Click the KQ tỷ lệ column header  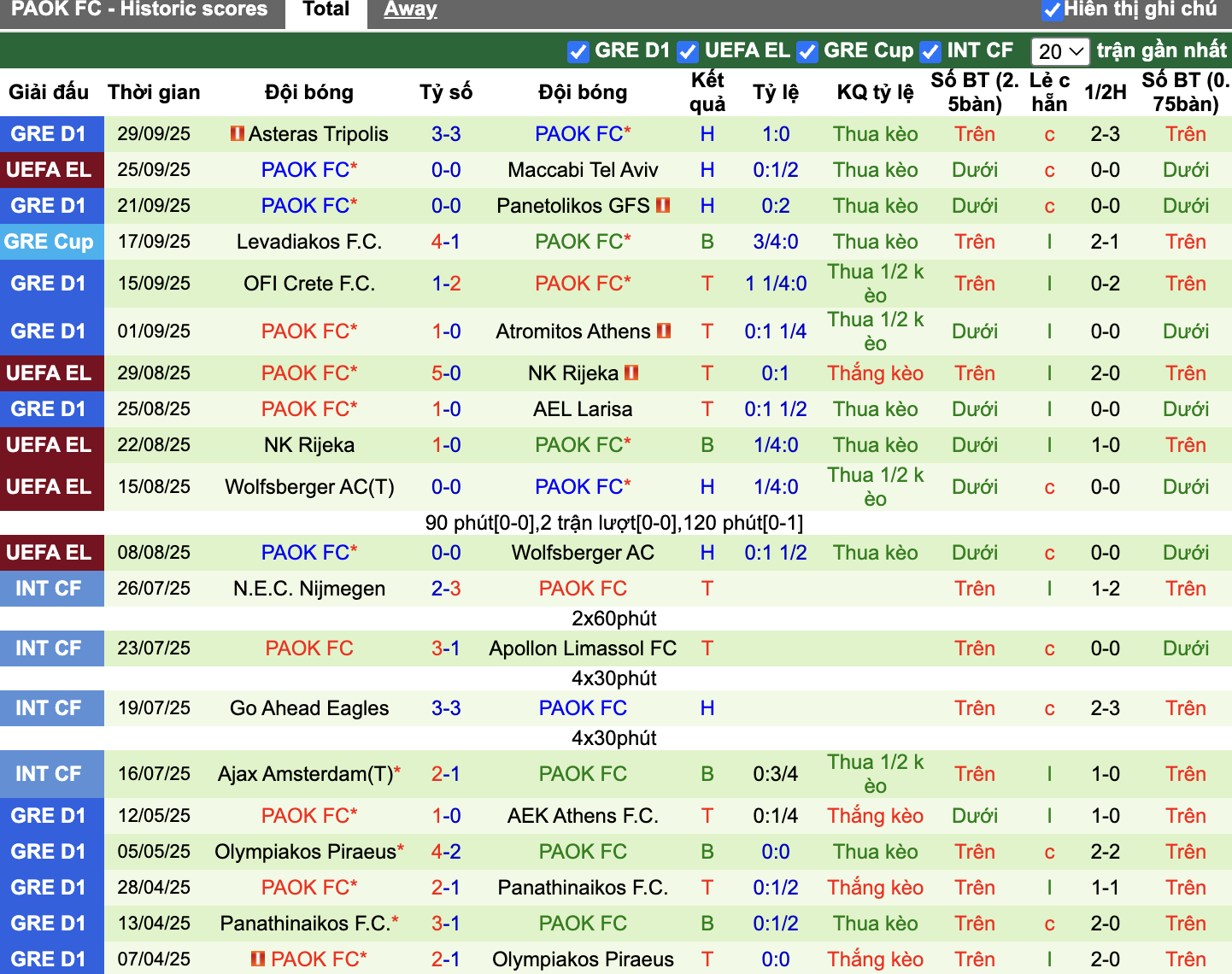pyautogui.click(x=875, y=92)
